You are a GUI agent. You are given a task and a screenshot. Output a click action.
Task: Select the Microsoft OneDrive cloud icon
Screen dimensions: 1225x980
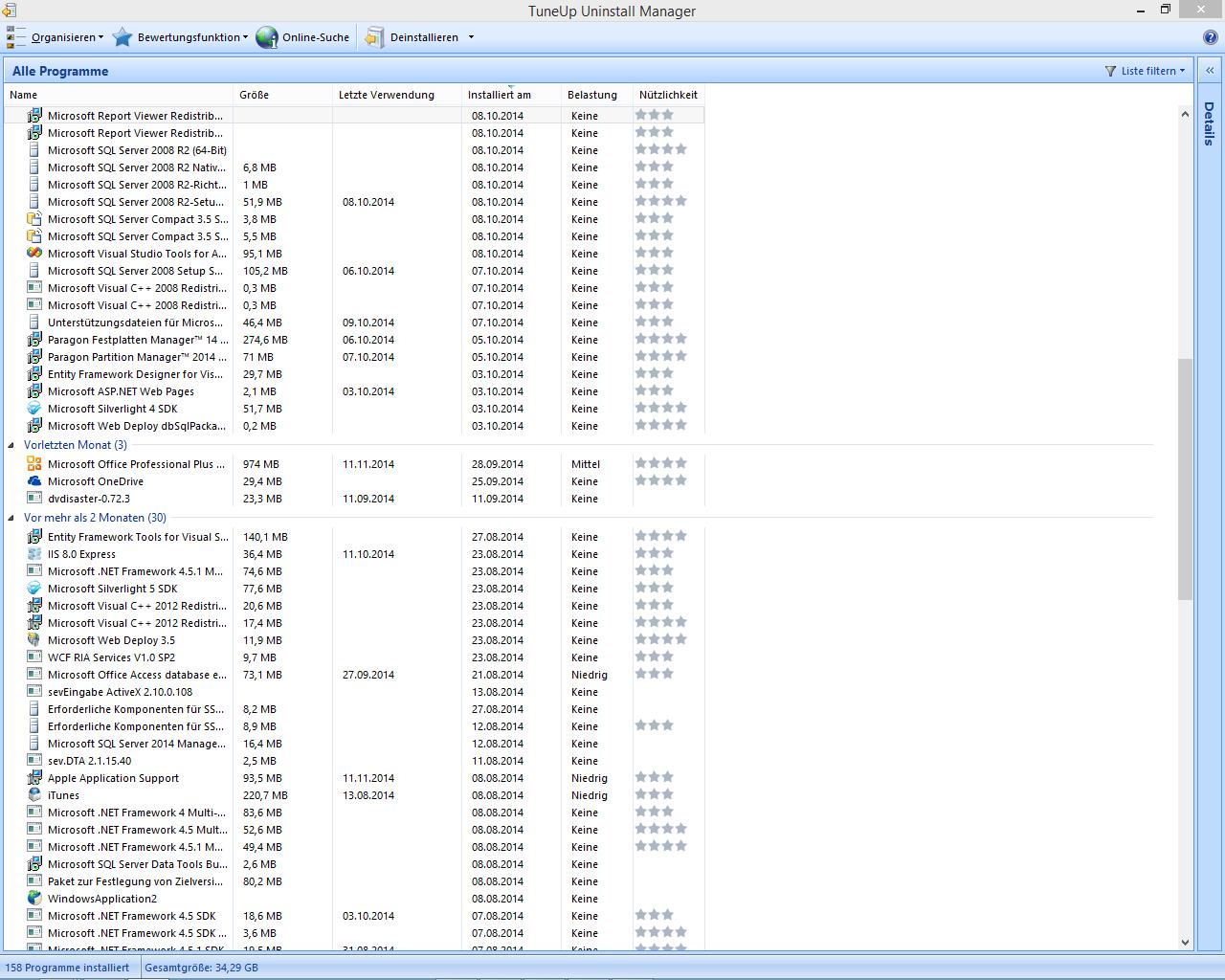[34, 481]
